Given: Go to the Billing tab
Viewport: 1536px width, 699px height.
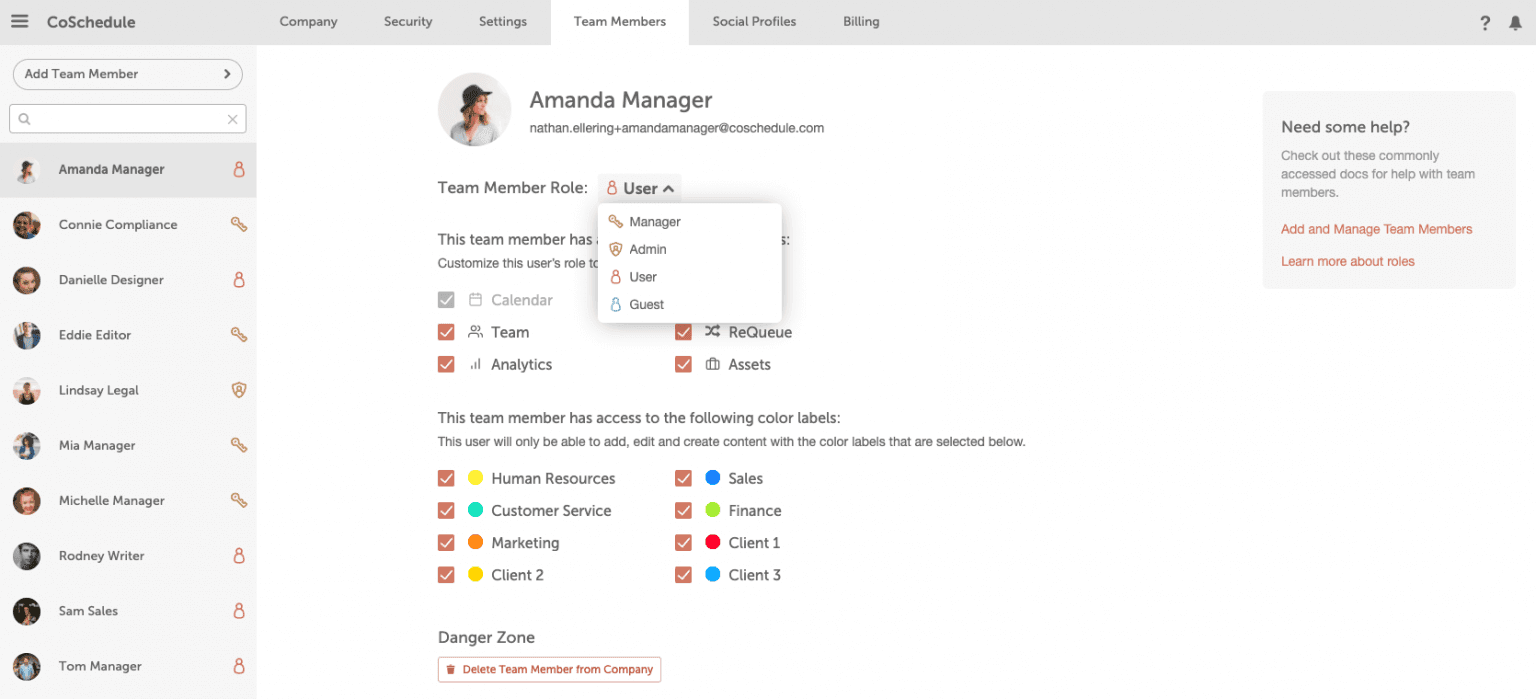Looking at the screenshot, I should point(861,22).
